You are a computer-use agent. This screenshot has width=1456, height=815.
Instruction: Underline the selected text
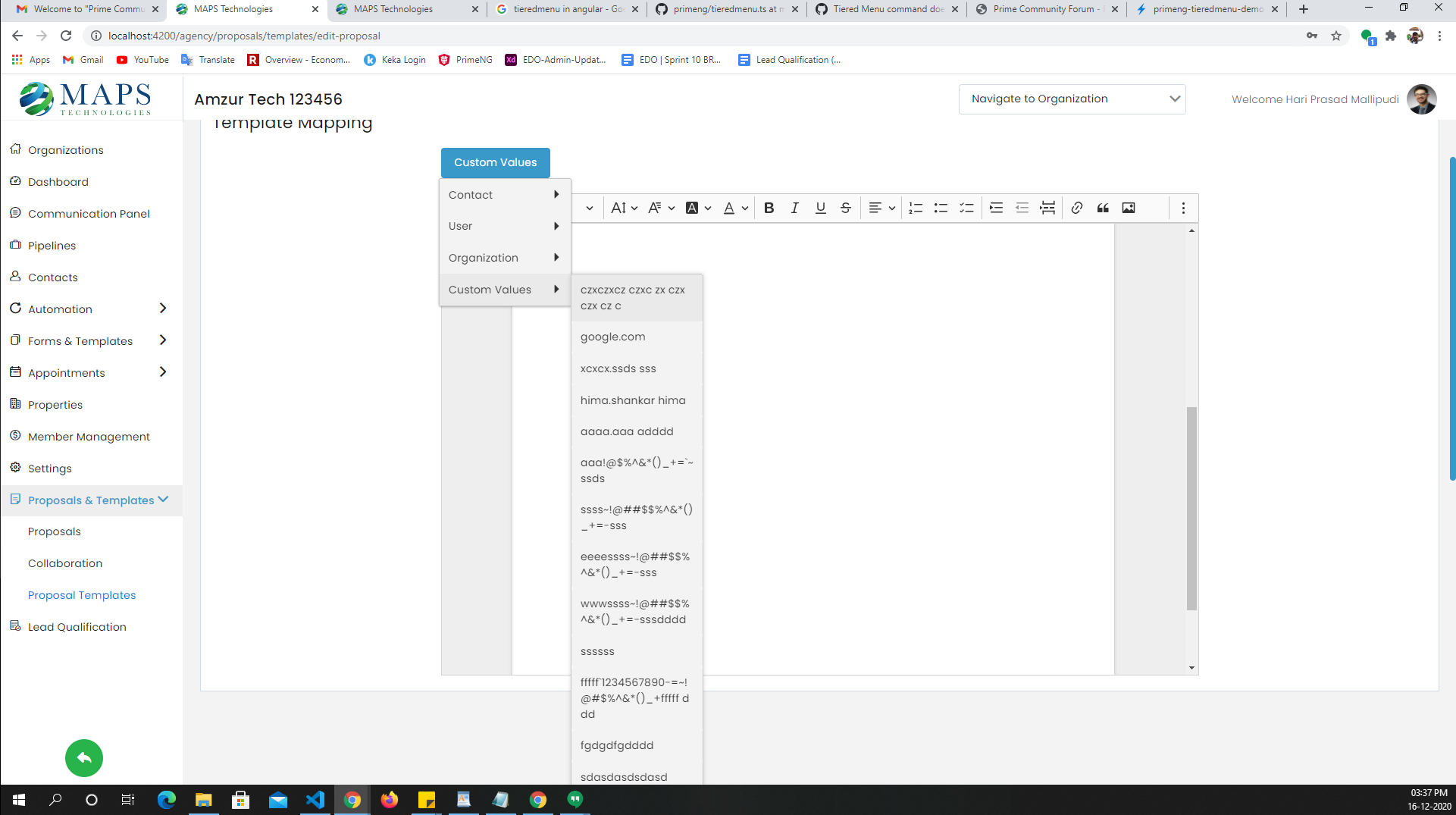pyautogui.click(x=820, y=208)
